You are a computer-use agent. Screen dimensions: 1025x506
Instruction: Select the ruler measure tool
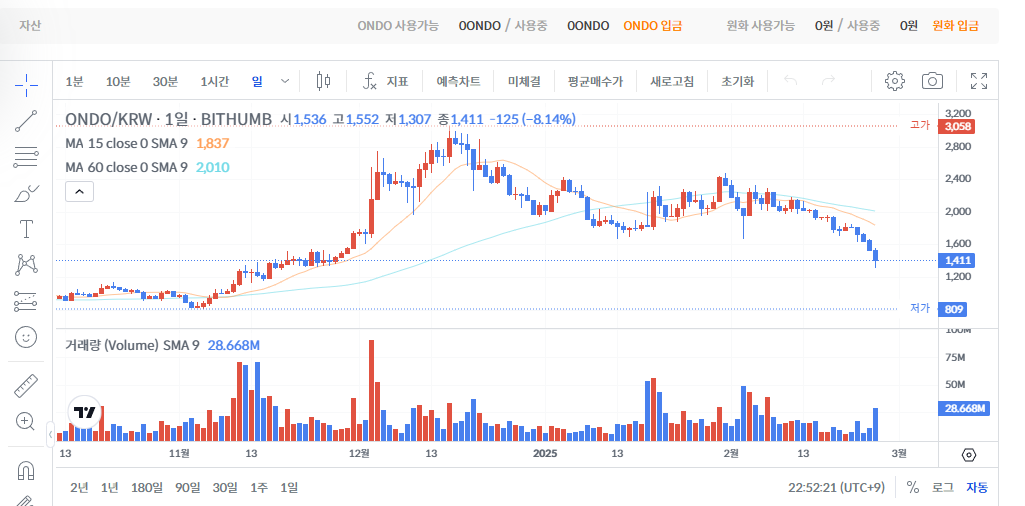tap(26, 386)
